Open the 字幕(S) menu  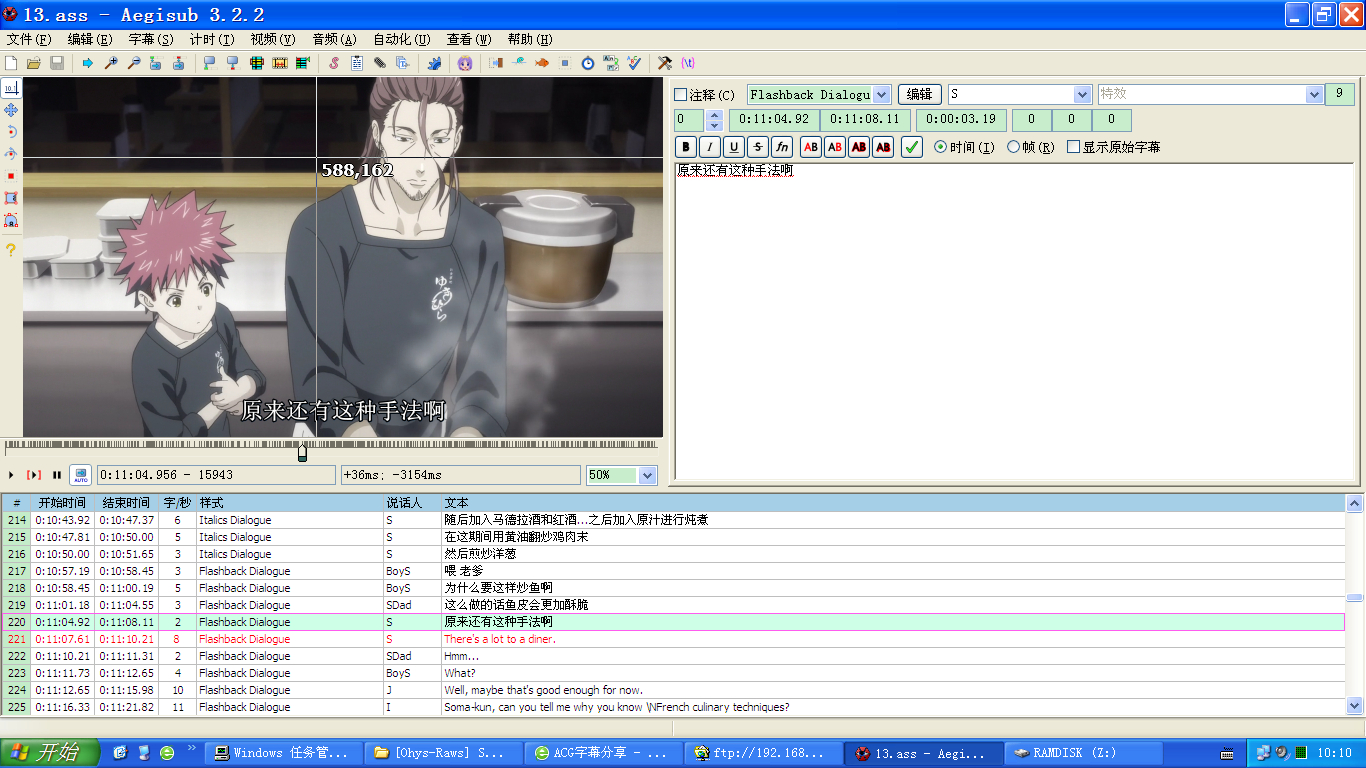pos(151,40)
